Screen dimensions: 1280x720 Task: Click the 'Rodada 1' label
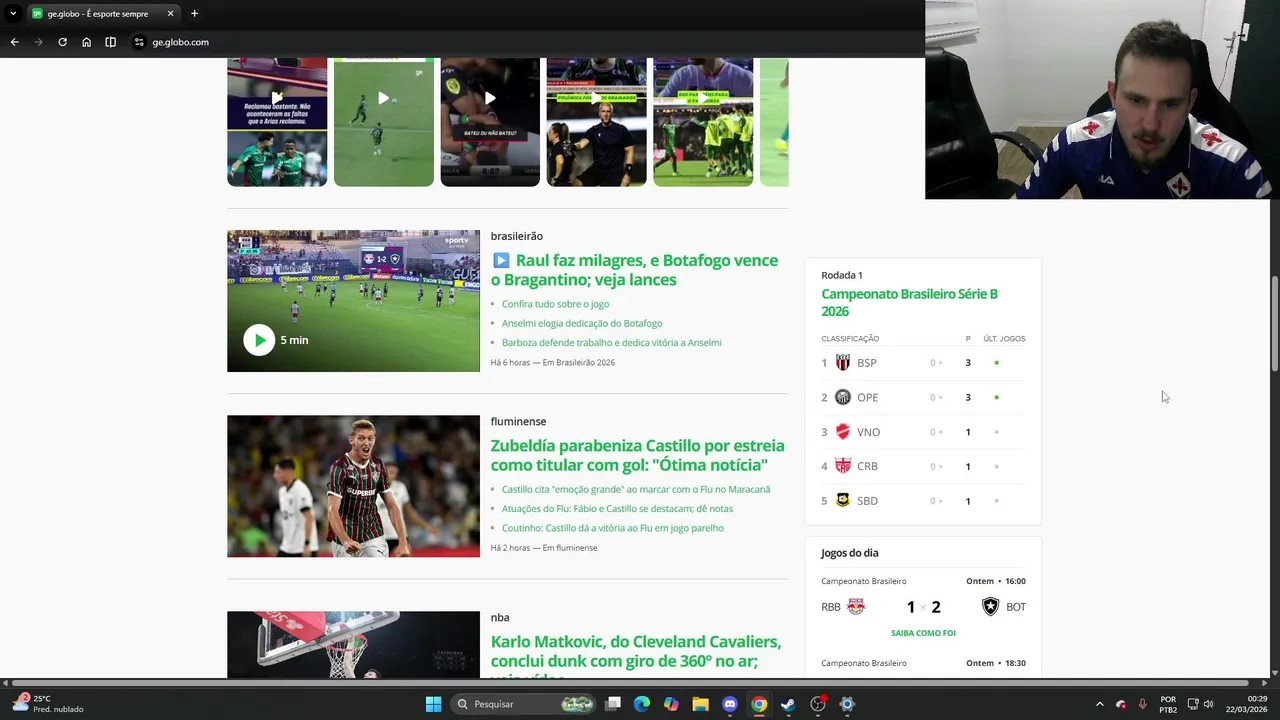coord(842,275)
